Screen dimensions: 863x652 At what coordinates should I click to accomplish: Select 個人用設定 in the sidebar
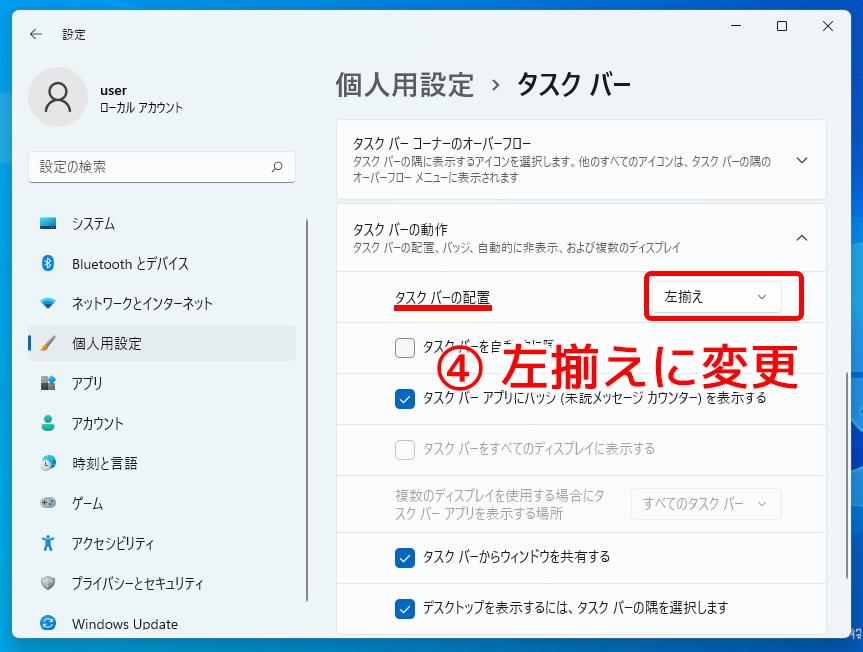coord(162,343)
